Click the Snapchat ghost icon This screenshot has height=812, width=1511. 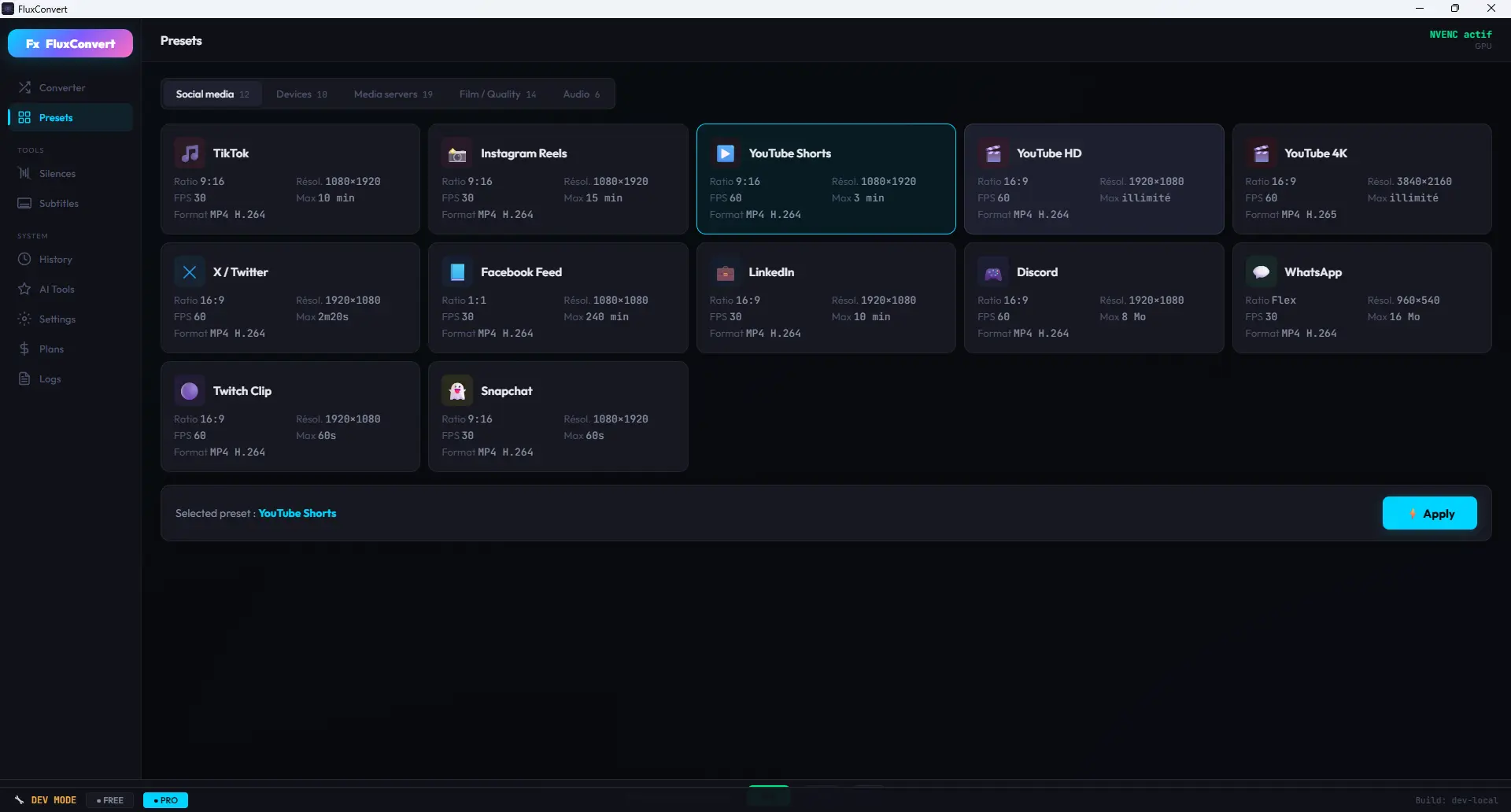(x=457, y=391)
